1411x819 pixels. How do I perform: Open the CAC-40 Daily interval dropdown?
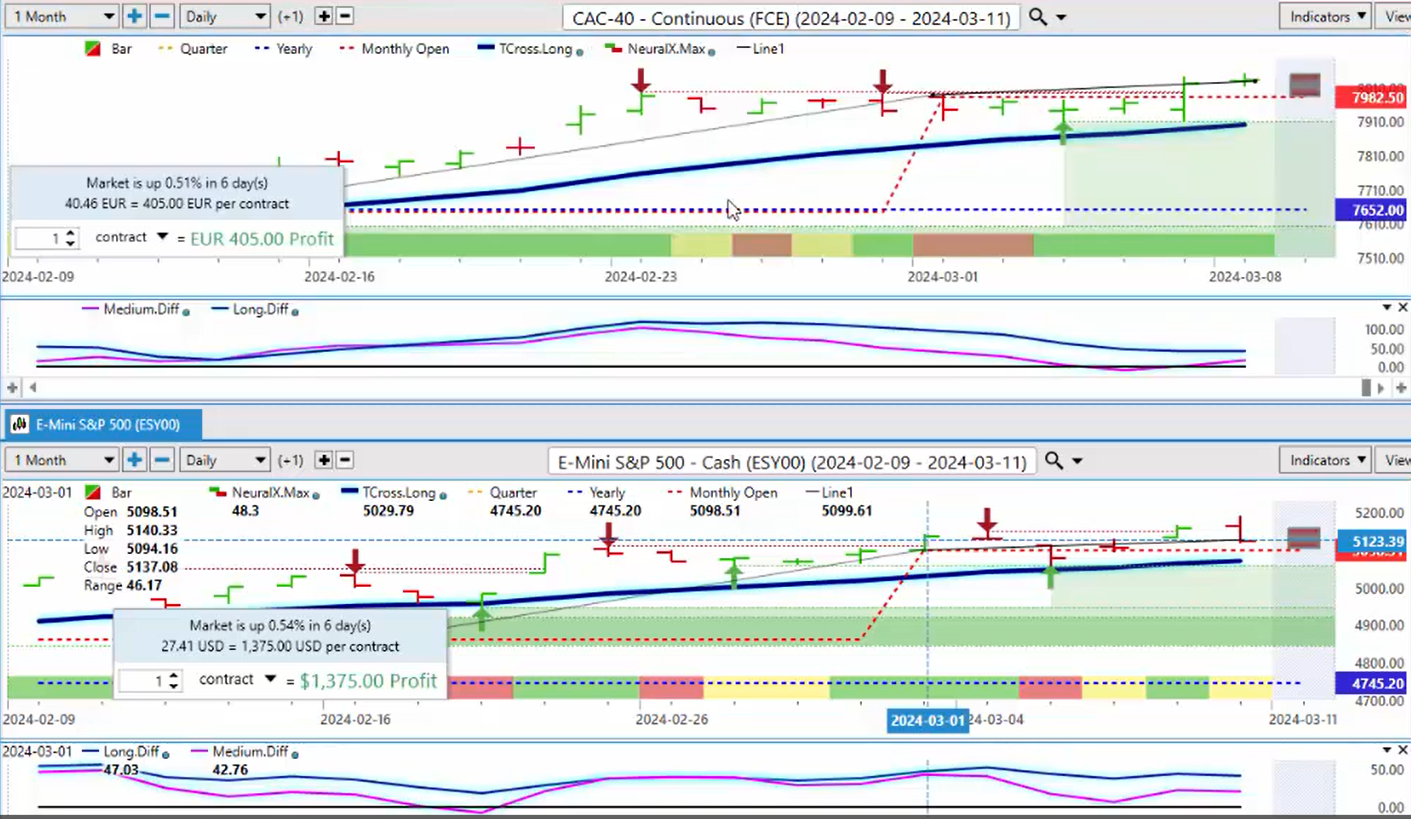tap(225, 16)
